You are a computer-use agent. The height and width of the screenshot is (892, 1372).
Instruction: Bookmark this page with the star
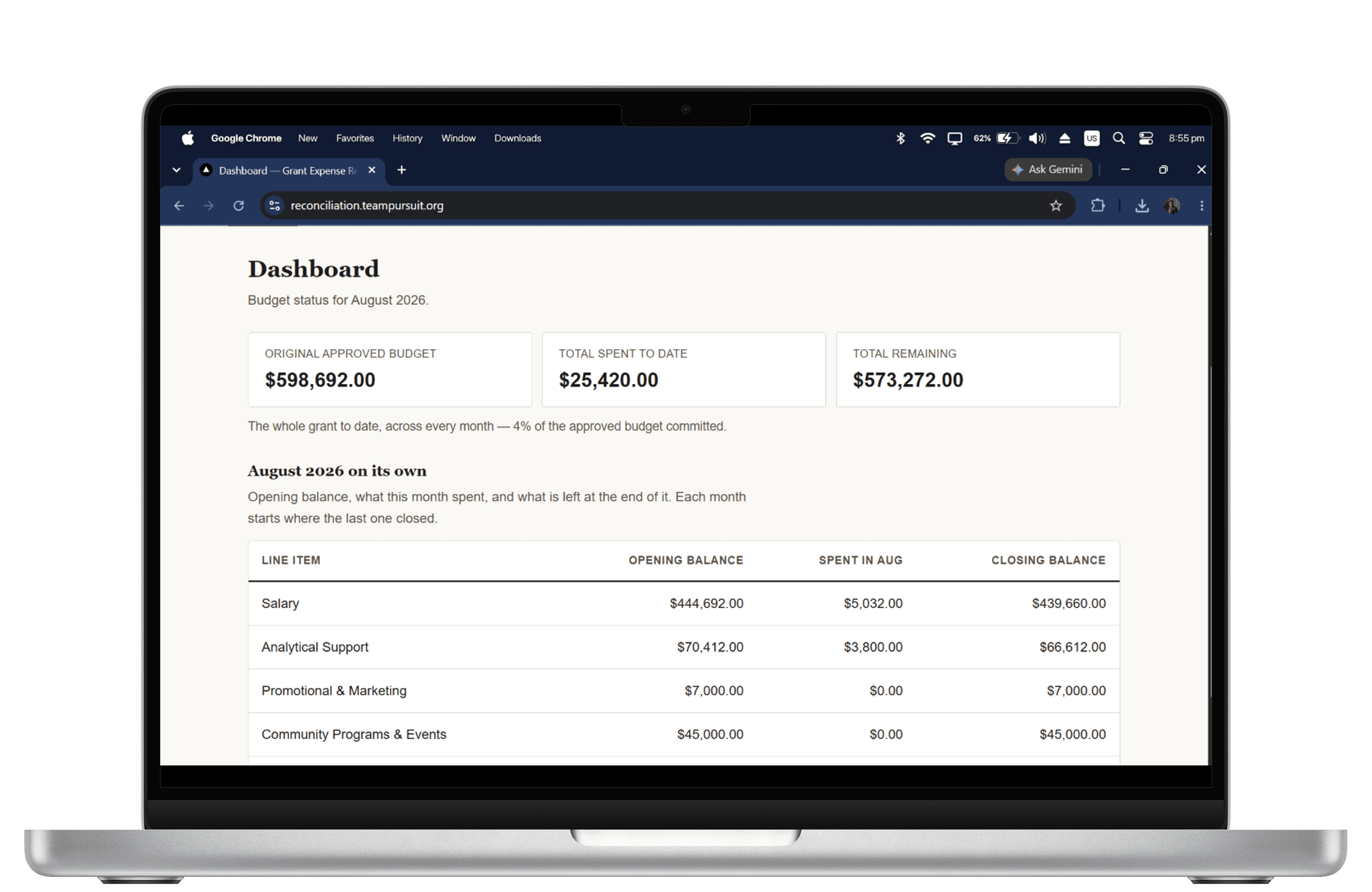coord(1055,206)
